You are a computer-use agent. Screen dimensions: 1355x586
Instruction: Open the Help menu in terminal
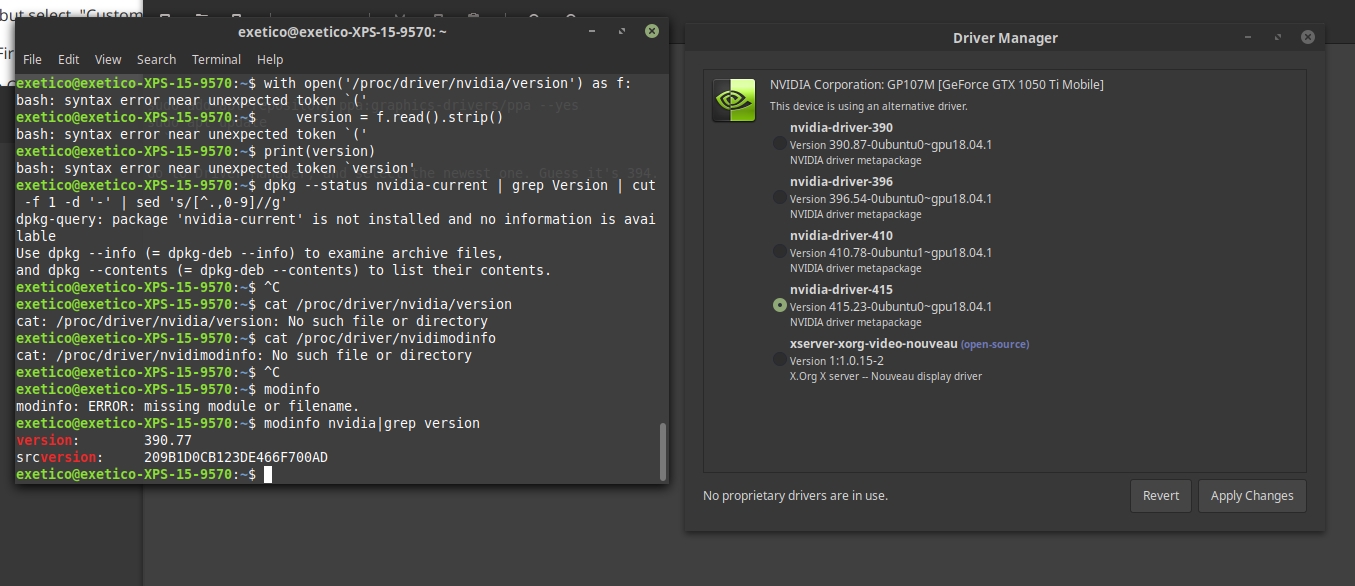tap(270, 60)
